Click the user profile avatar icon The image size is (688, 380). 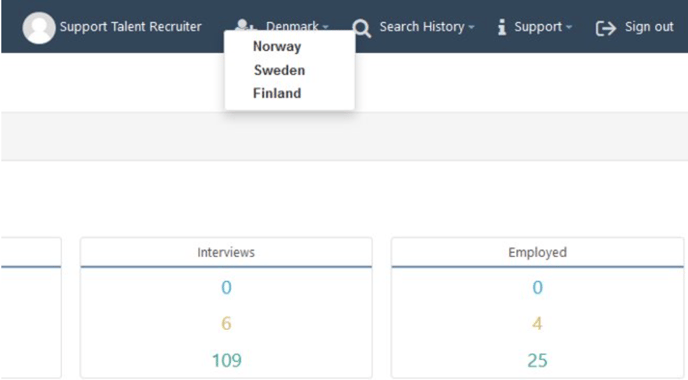pyautogui.click(x=39, y=28)
